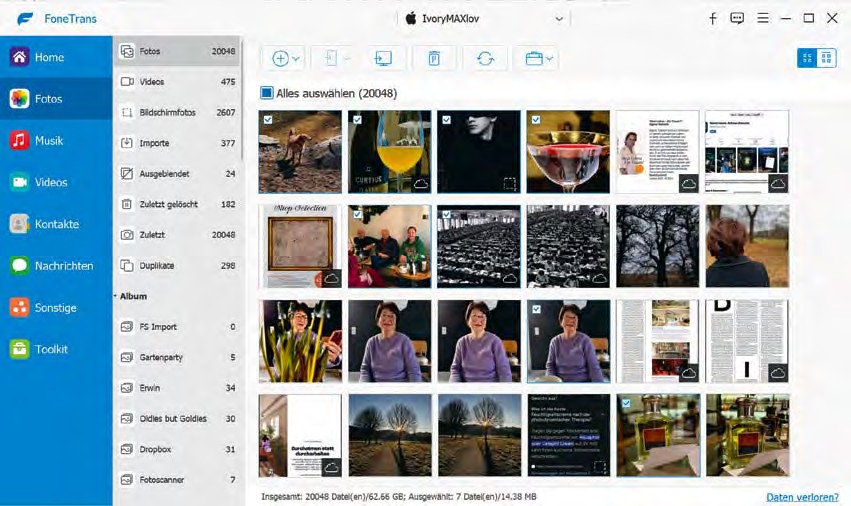Open the toolbox briefcase icon

click(x=534, y=59)
